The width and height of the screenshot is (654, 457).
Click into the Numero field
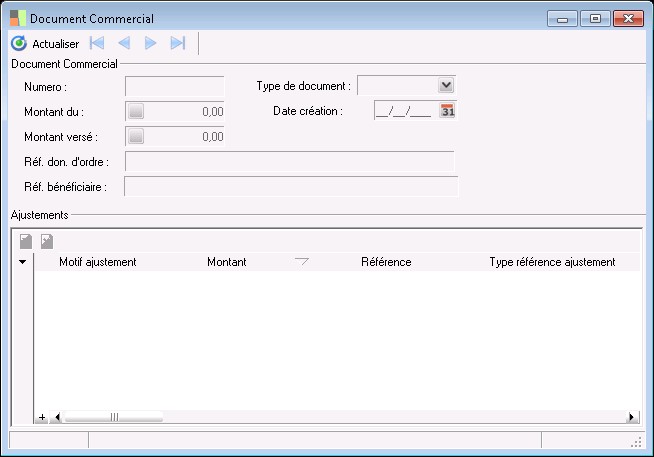(175, 86)
